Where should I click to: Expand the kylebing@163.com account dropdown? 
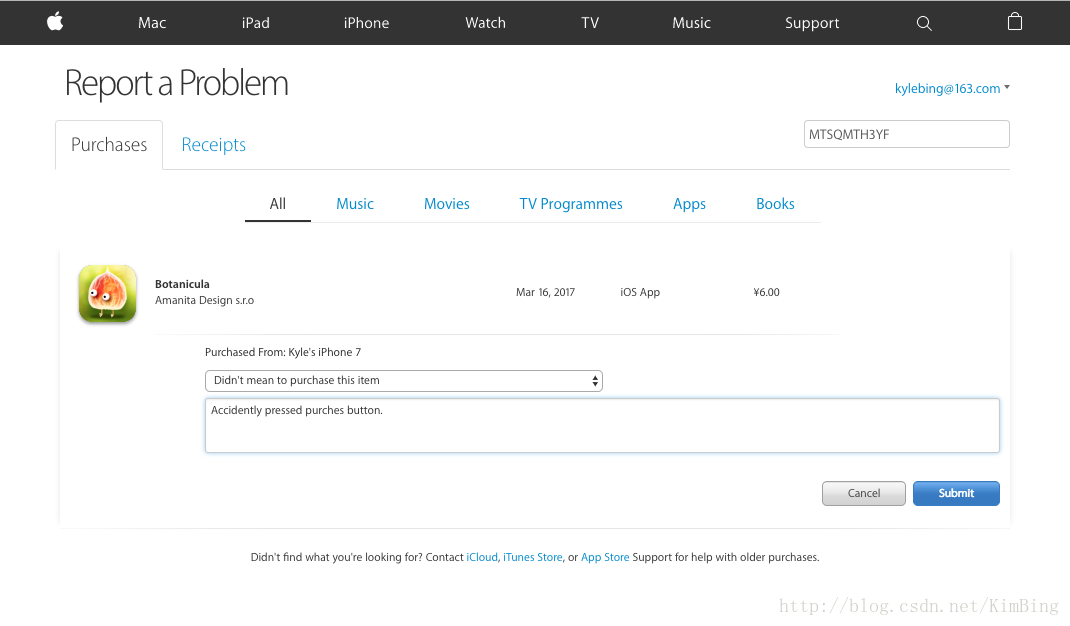(x=952, y=89)
